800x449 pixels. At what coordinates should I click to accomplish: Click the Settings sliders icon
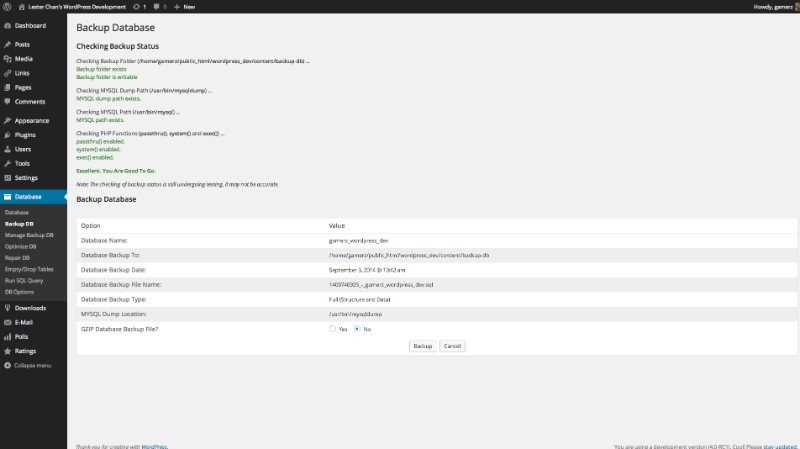pyautogui.click(x=8, y=178)
